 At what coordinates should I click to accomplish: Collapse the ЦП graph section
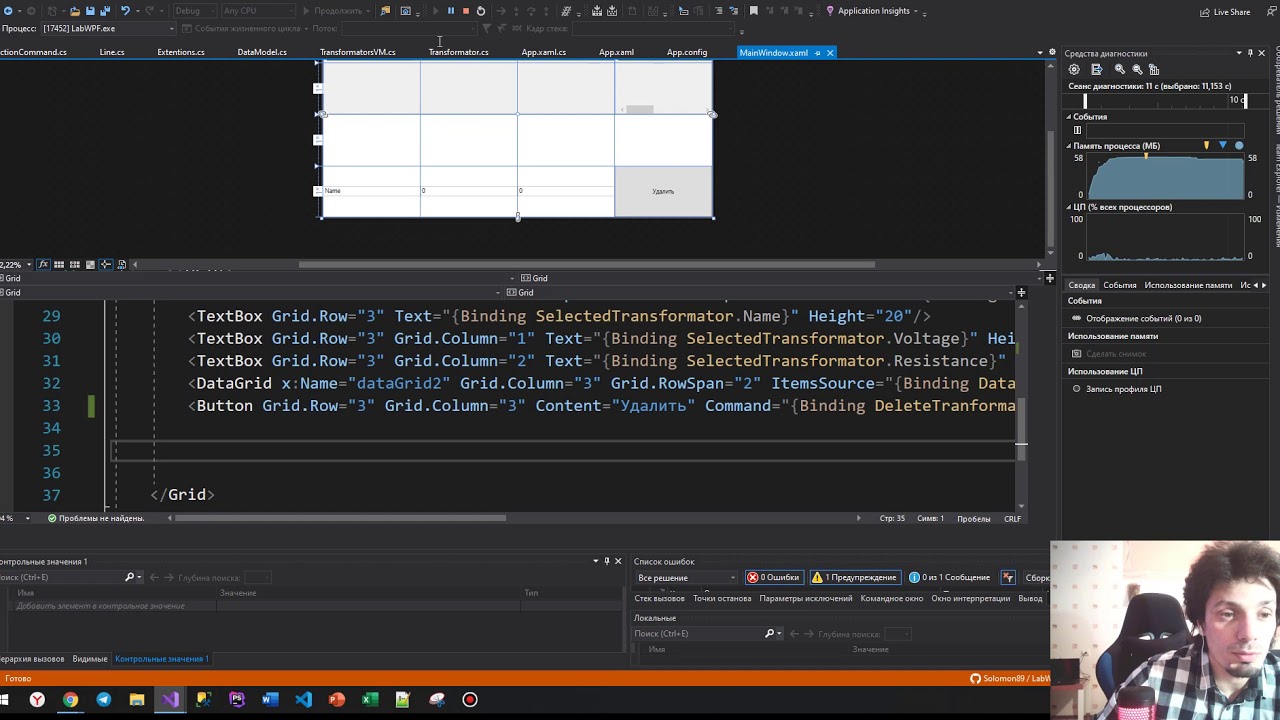coord(1069,207)
